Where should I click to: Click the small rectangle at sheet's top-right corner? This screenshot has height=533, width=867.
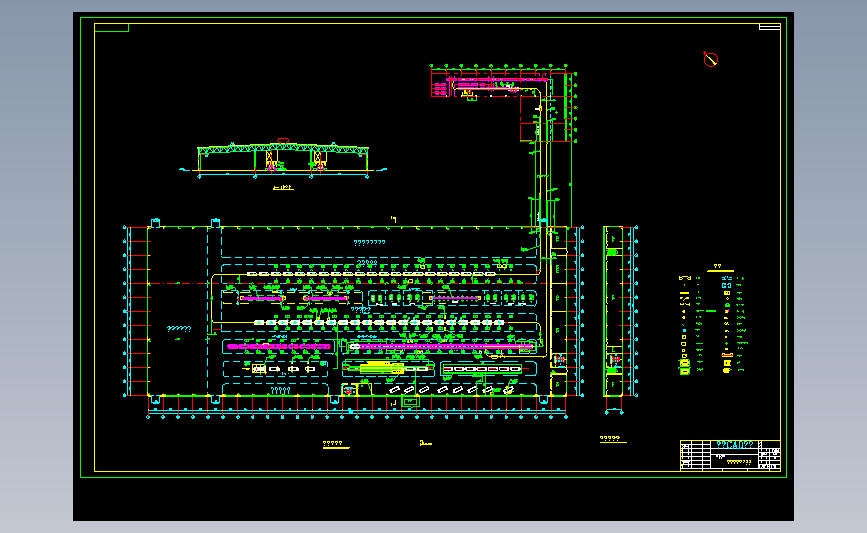(x=769, y=27)
